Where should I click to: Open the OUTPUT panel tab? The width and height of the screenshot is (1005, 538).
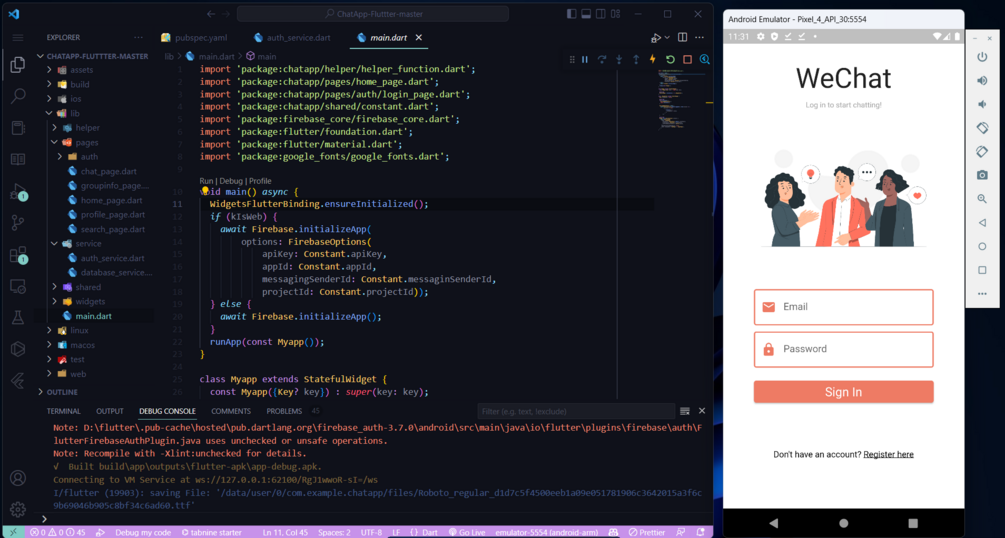tap(110, 411)
